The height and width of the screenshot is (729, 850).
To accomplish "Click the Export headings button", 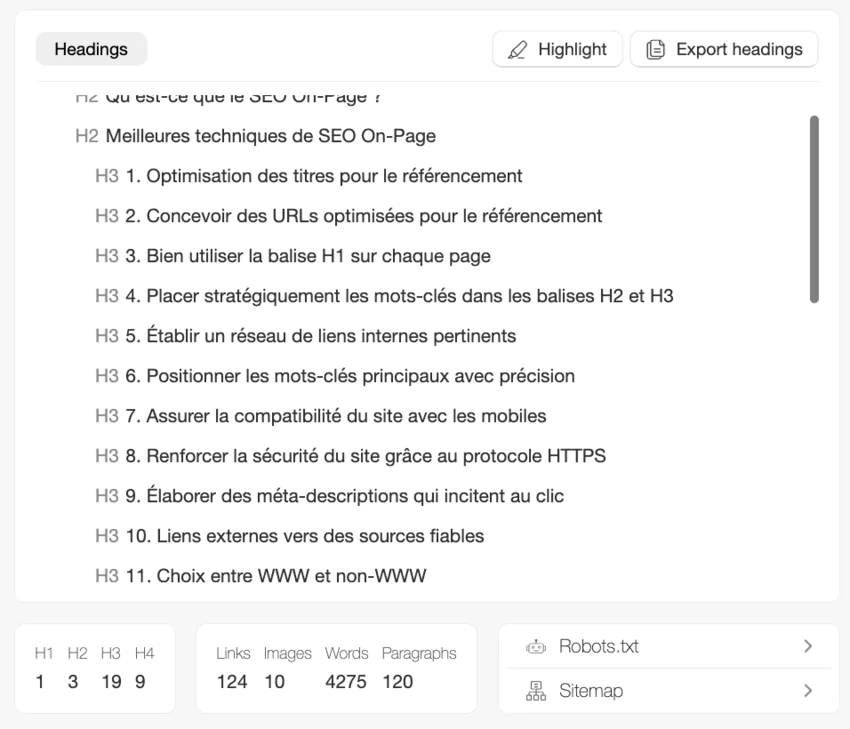I will tap(723, 50).
